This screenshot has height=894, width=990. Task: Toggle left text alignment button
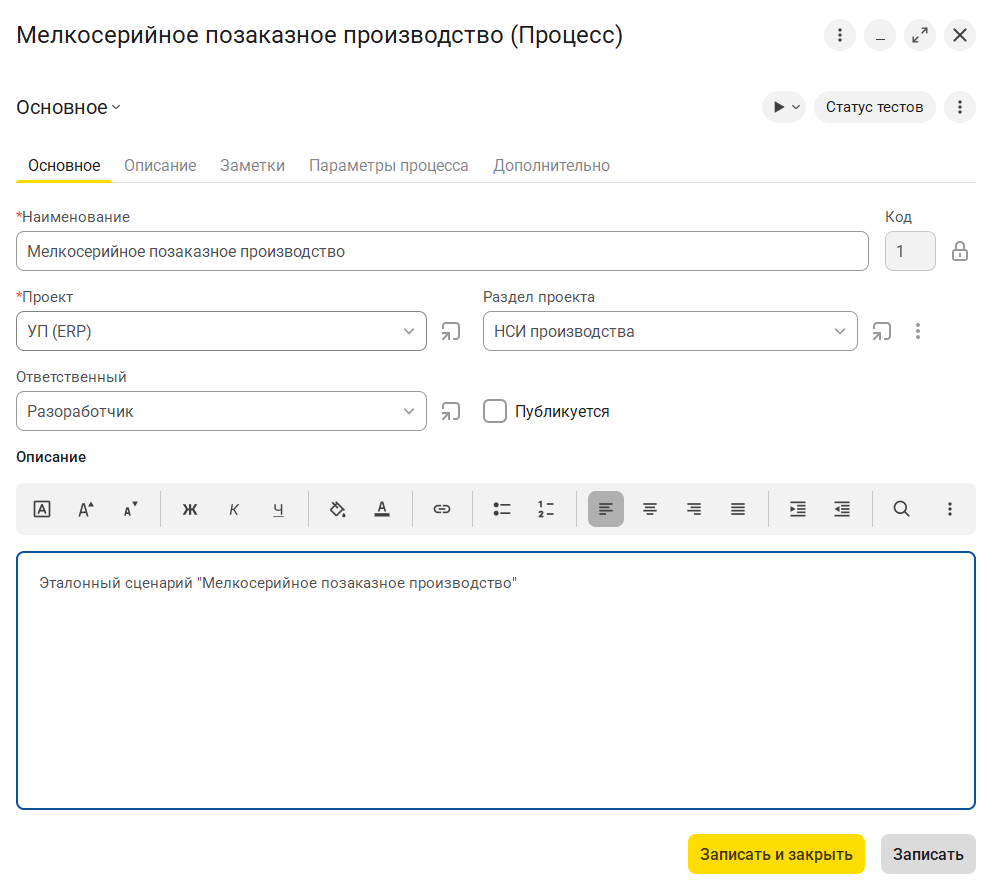pyautogui.click(x=606, y=509)
